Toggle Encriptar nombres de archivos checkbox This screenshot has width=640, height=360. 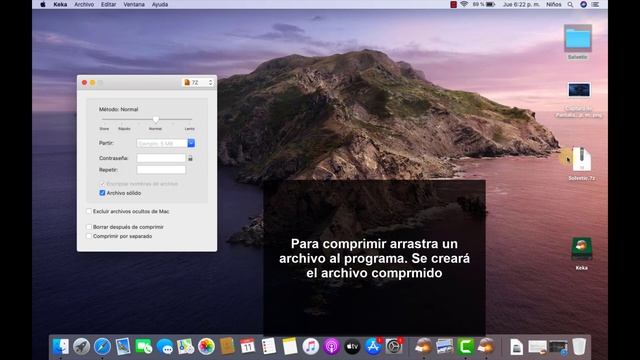pyautogui.click(x=102, y=184)
